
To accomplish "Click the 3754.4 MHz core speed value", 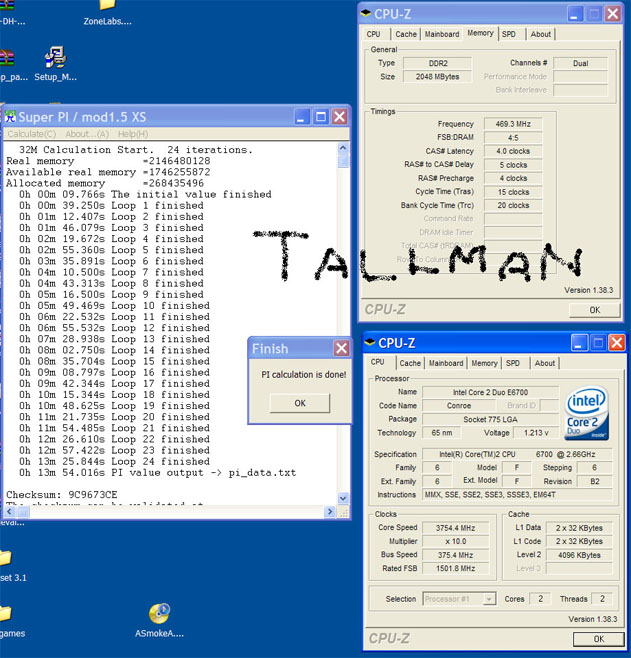I will coord(455,528).
